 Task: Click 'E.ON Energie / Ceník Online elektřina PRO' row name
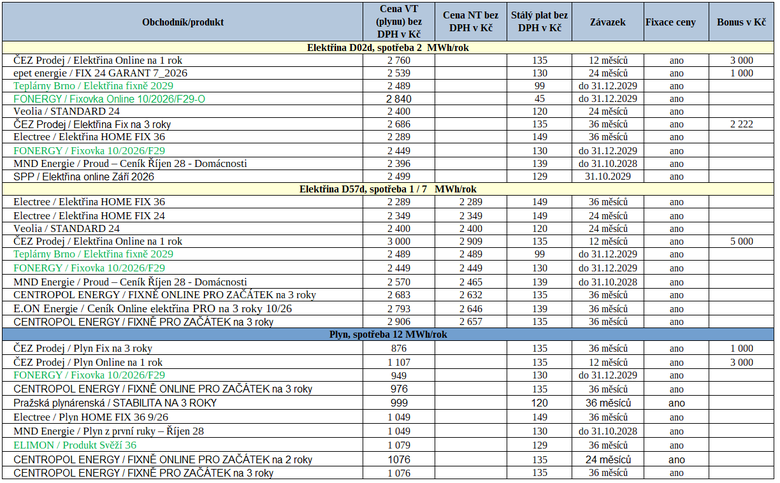pyautogui.click(x=153, y=309)
